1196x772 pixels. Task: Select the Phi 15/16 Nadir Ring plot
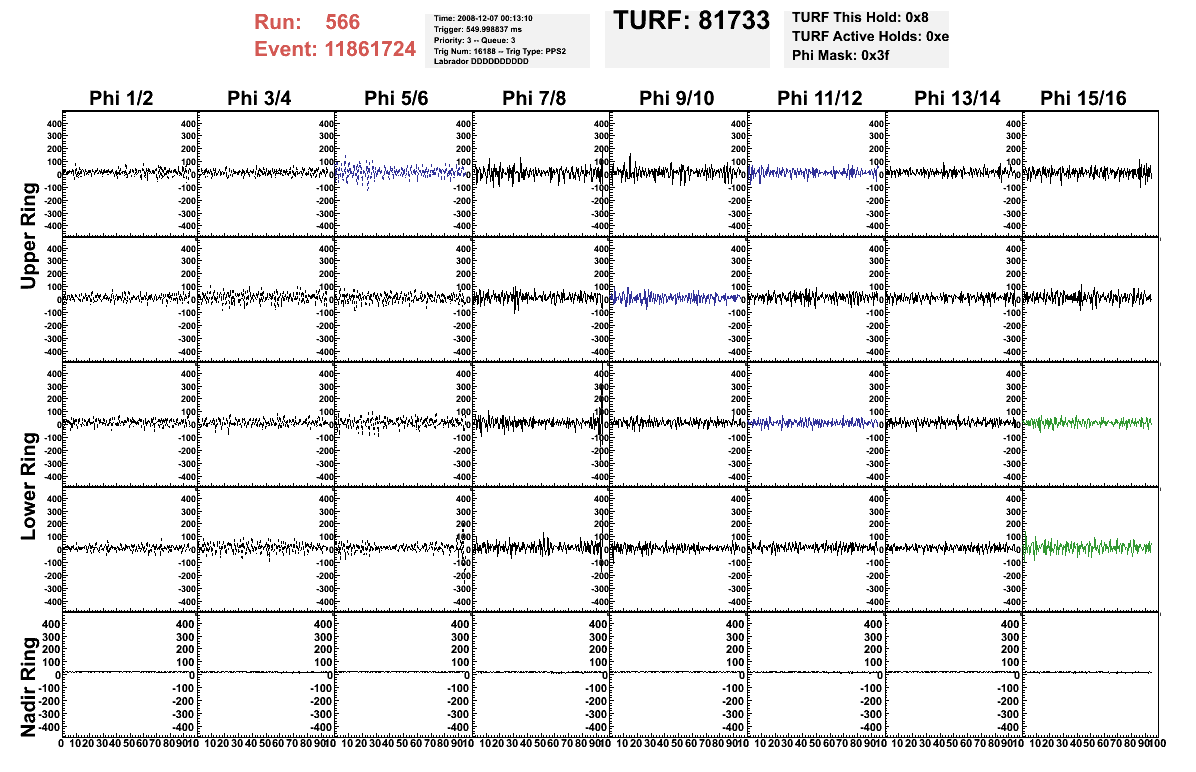tap(1092, 674)
